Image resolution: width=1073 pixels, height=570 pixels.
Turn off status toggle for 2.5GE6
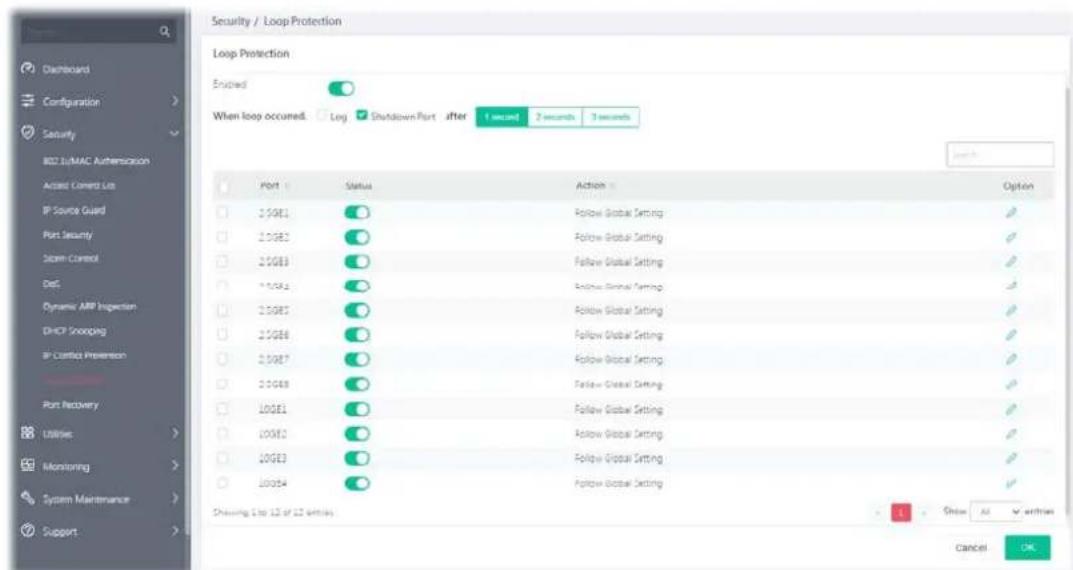(x=357, y=335)
